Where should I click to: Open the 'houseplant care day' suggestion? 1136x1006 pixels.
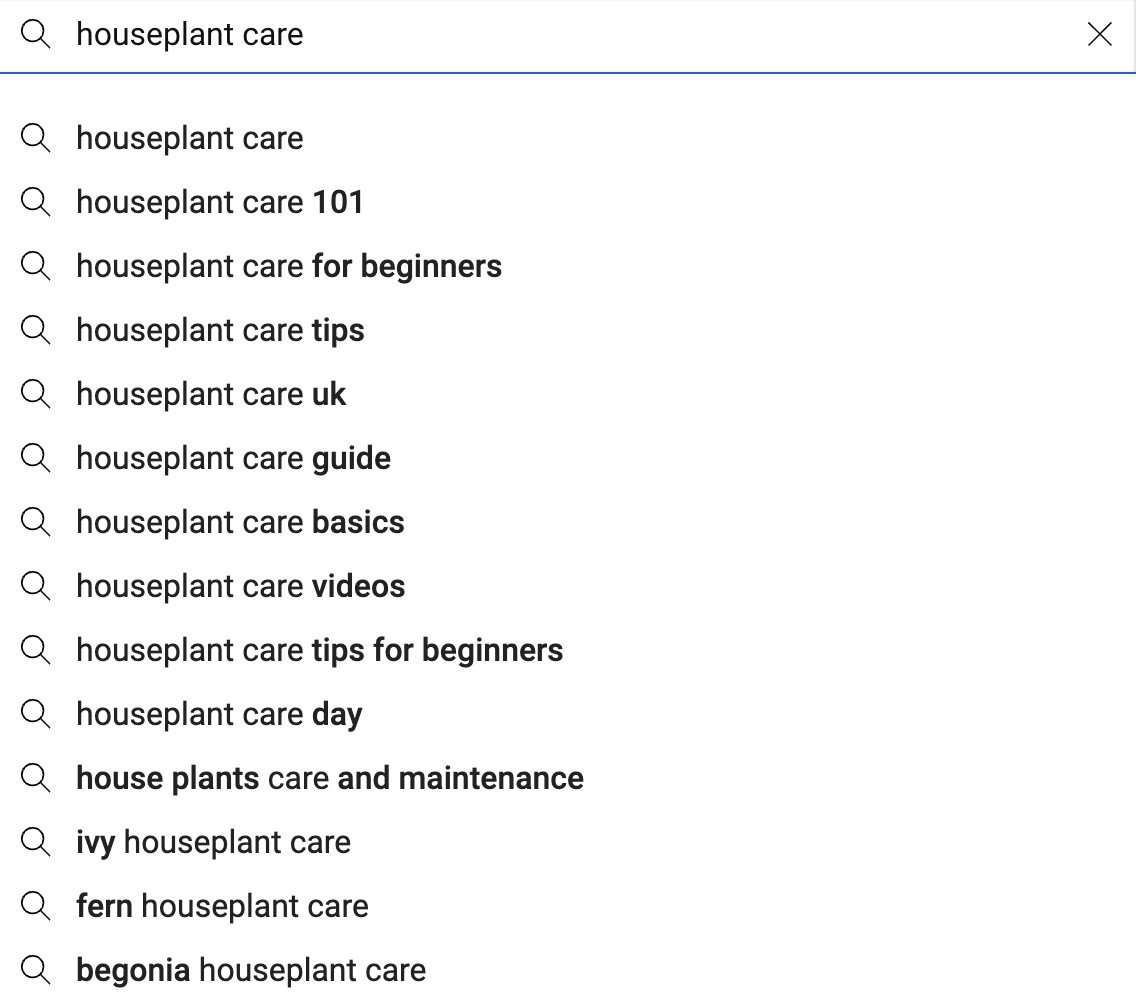[x=218, y=714]
